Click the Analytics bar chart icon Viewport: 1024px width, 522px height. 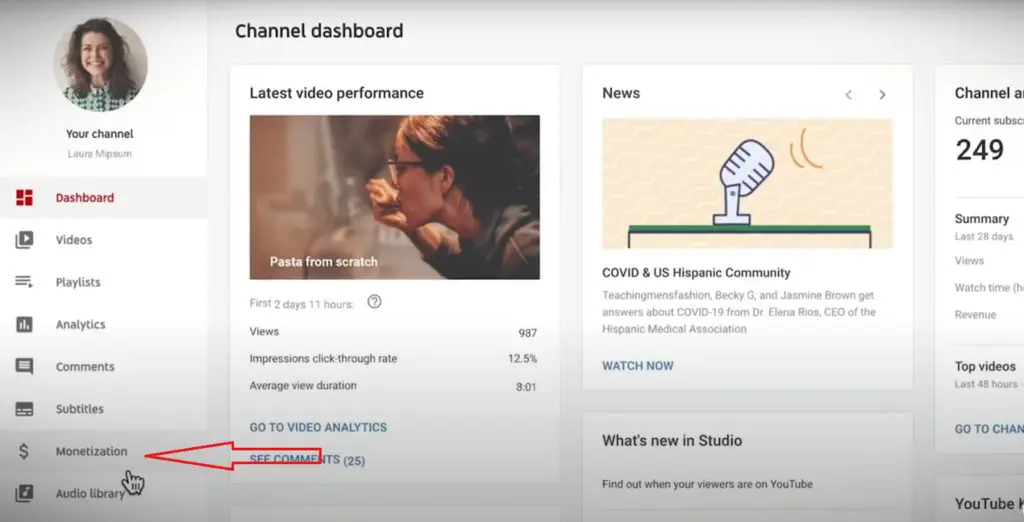[x=24, y=324]
